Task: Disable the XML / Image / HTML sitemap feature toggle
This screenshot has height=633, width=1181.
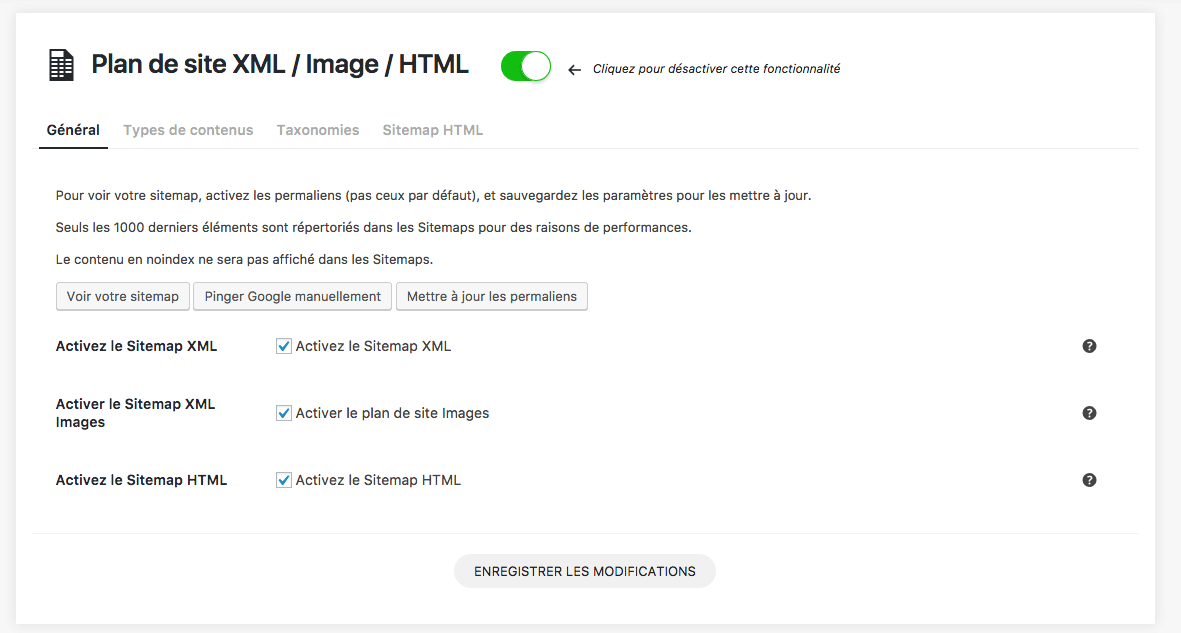Action: pos(526,66)
